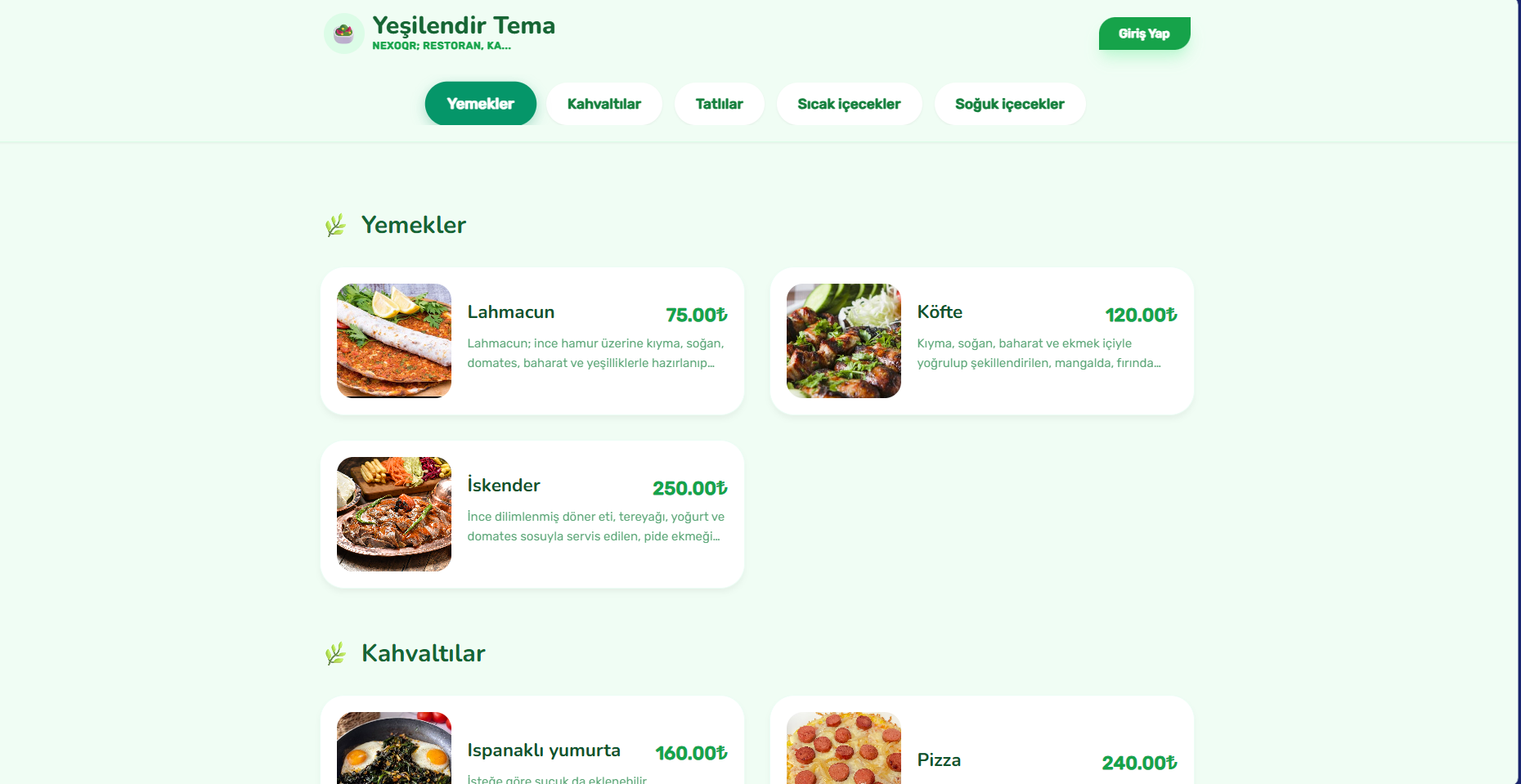Click the Giriş Yap login button
The image size is (1521, 784).
(x=1144, y=34)
